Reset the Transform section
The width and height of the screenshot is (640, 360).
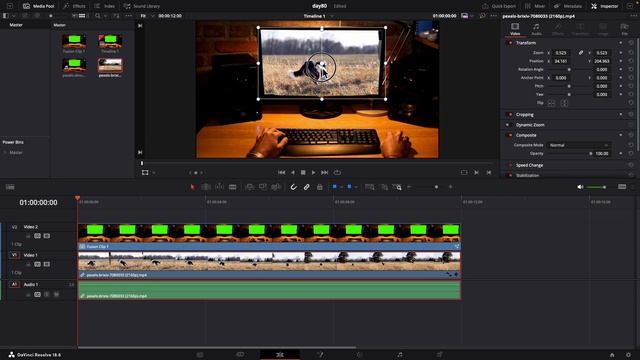tap(631, 43)
